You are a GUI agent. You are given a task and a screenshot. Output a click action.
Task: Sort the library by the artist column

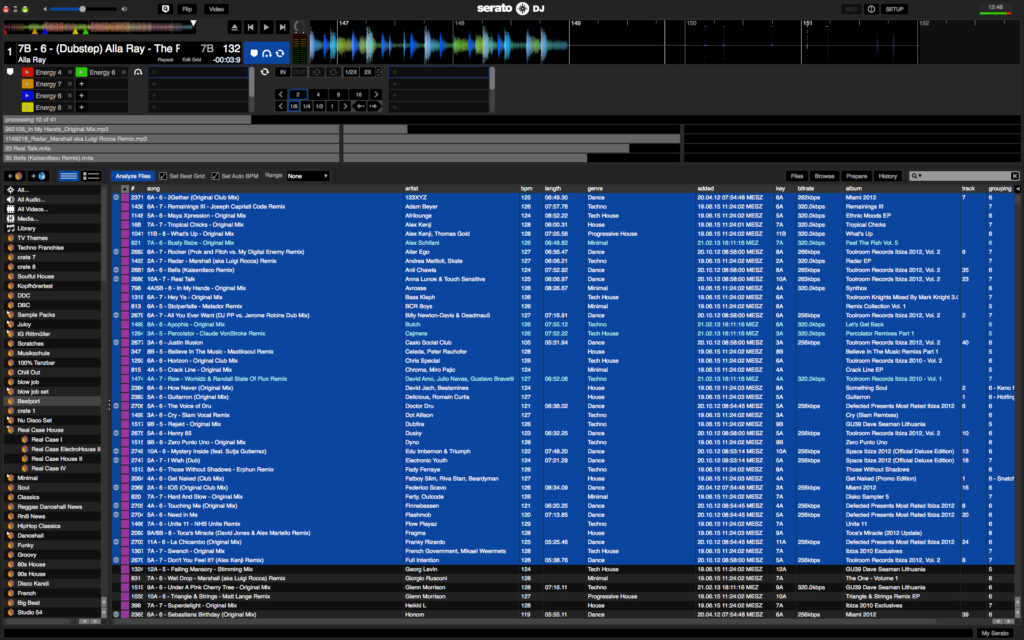pyautogui.click(x=411, y=189)
